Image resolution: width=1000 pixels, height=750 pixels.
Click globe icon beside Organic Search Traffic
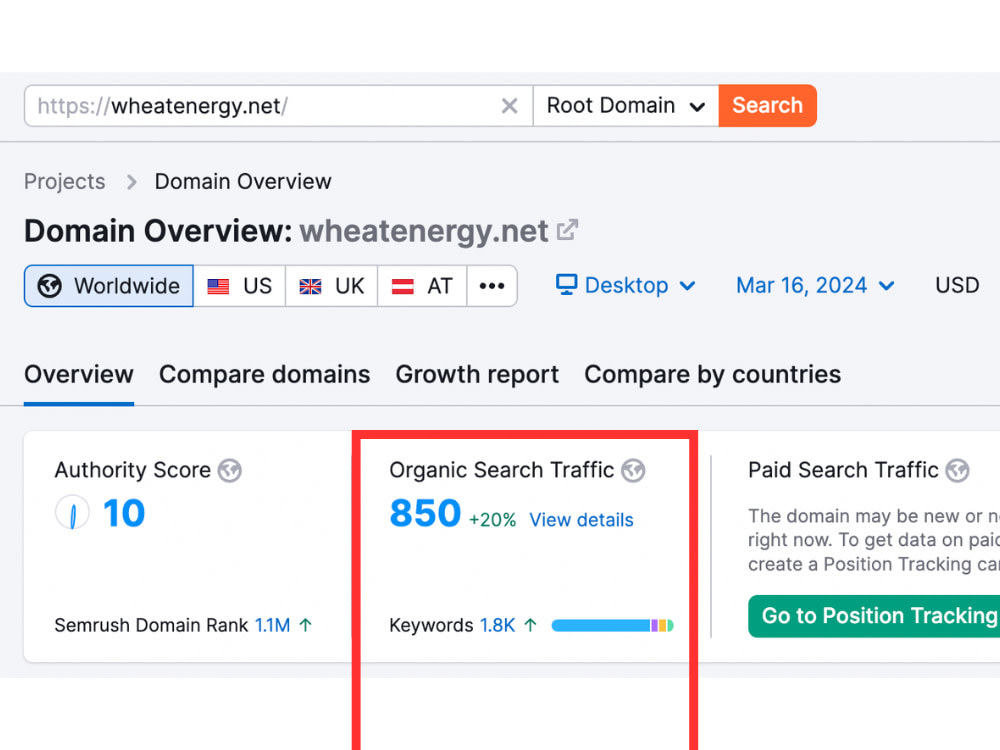(633, 471)
